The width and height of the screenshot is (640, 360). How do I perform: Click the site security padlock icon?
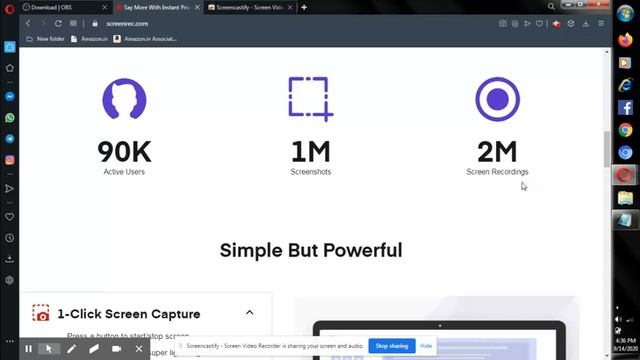point(95,24)
